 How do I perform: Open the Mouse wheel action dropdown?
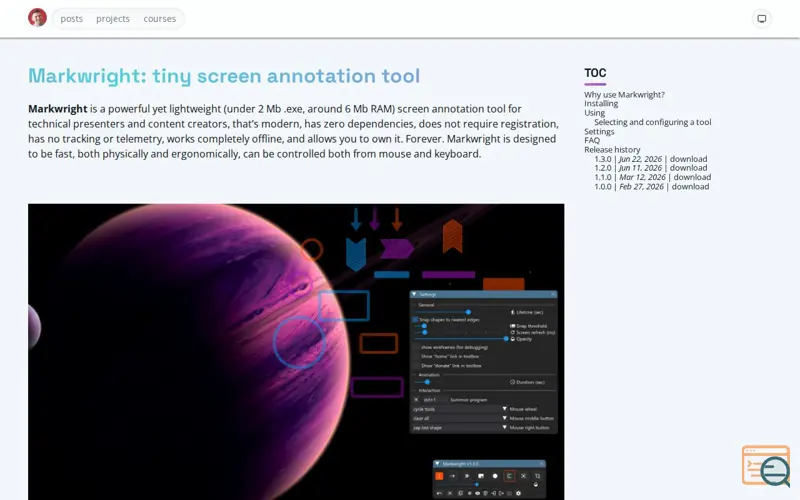click(x=458, y=409)
